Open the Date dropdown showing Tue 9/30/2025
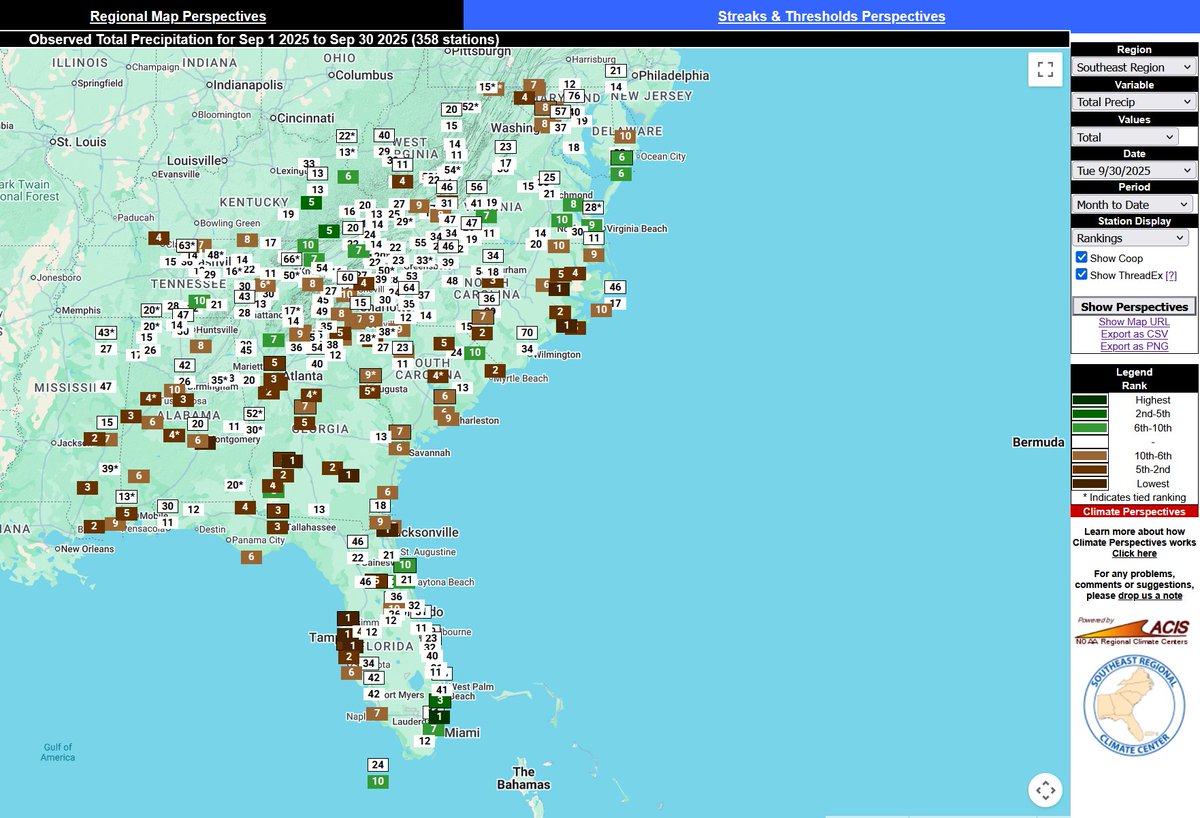The image size is (1200, 818). point(1133,171)
